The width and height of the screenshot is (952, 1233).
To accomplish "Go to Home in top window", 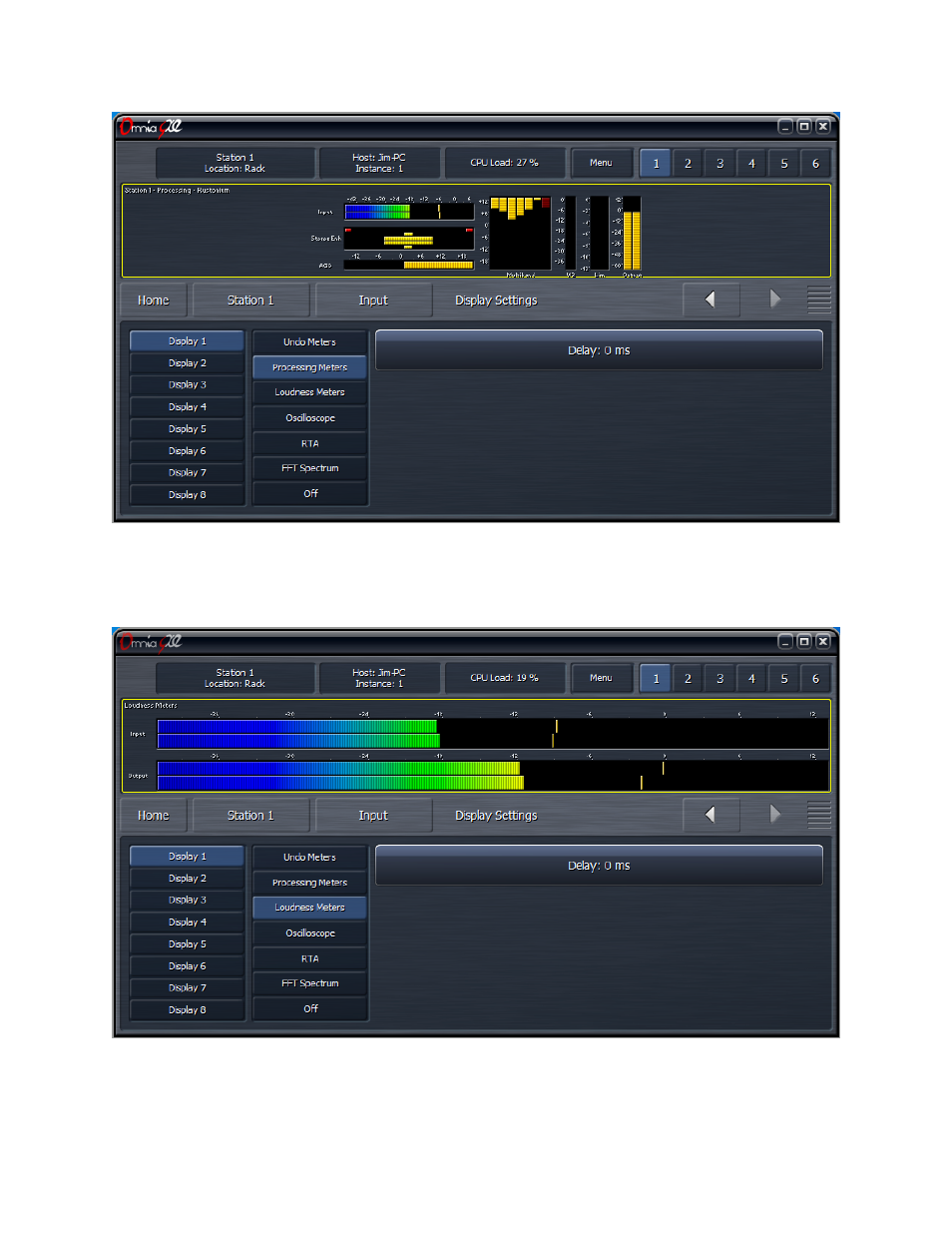I will click(x=154, y=301).
